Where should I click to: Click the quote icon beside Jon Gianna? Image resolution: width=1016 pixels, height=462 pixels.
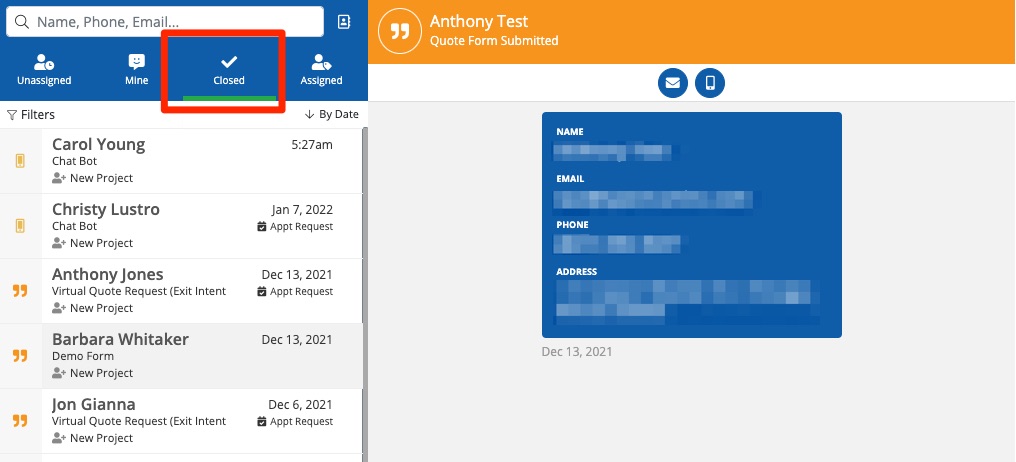[20, 421]
